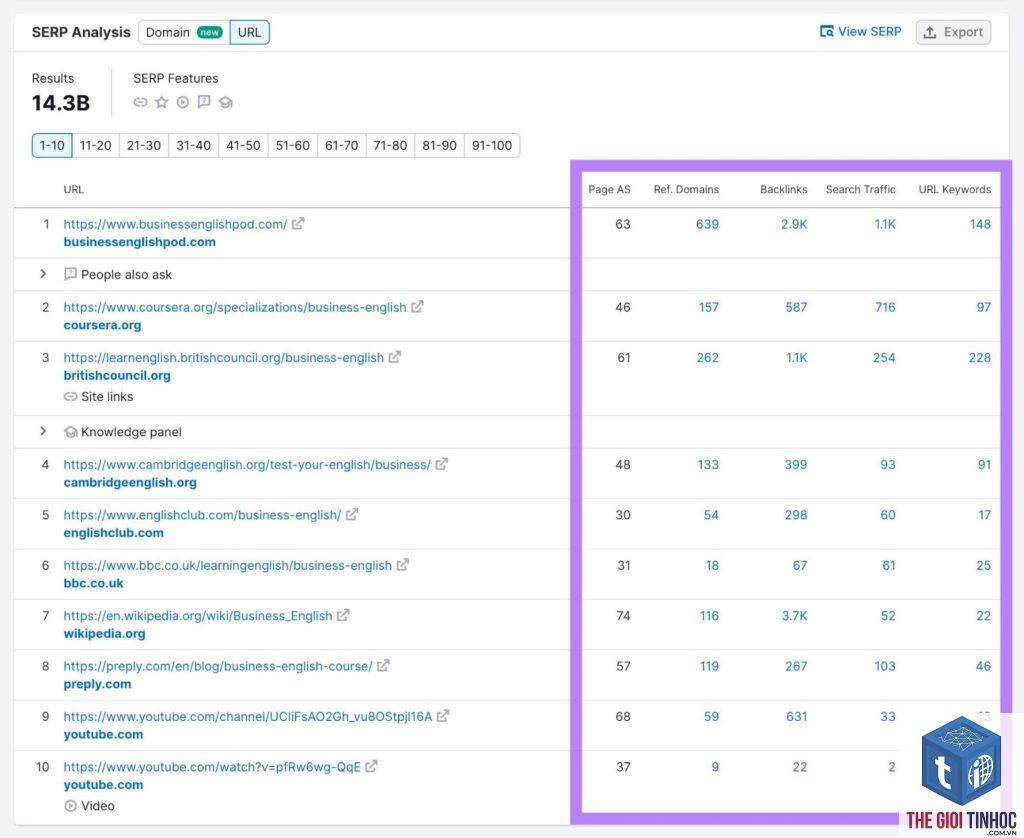Open external link icon for businessenglishpod.com URL
1024x838 pixels.
298,223
